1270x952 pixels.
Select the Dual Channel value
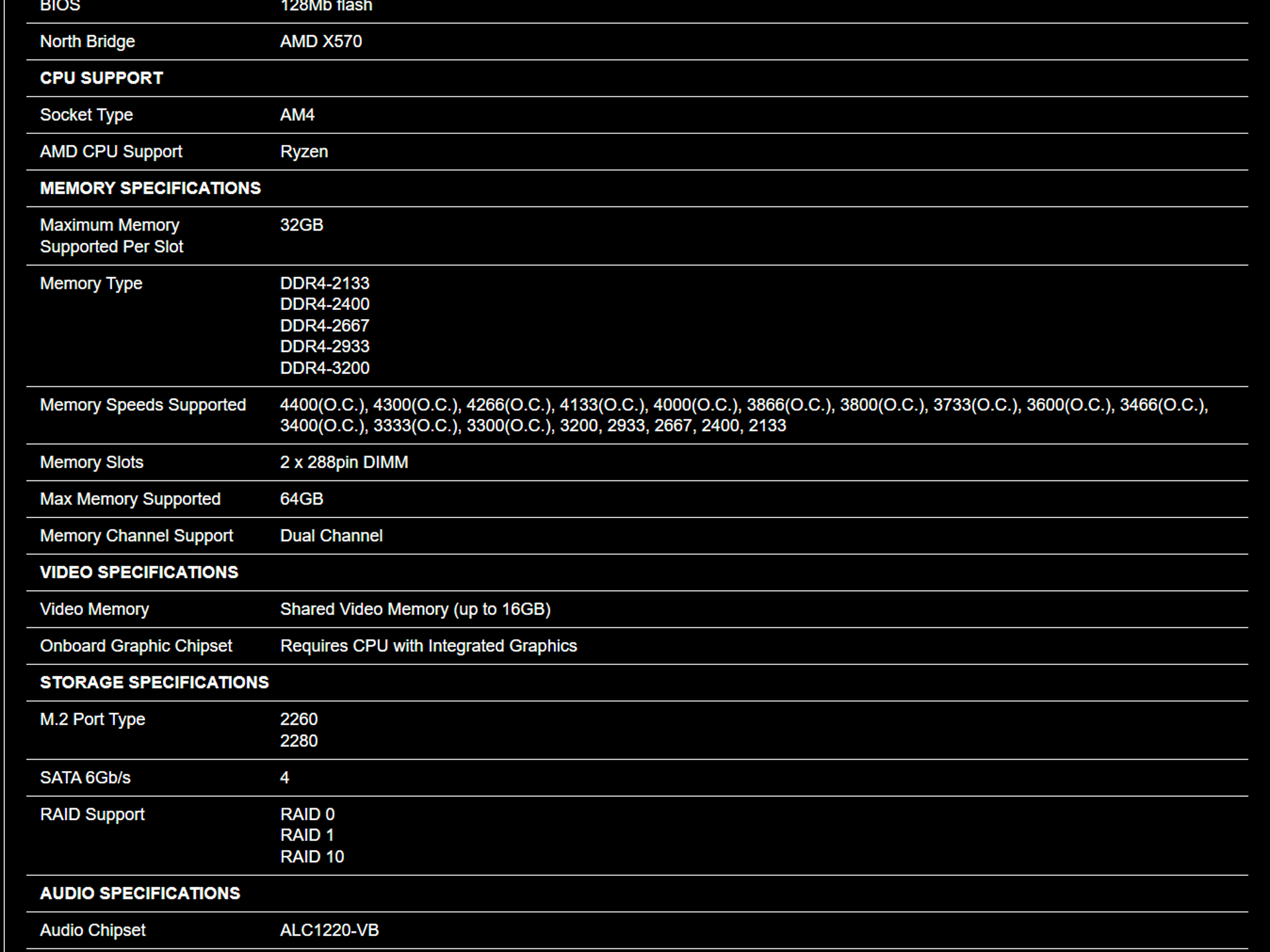pos(332,536)
